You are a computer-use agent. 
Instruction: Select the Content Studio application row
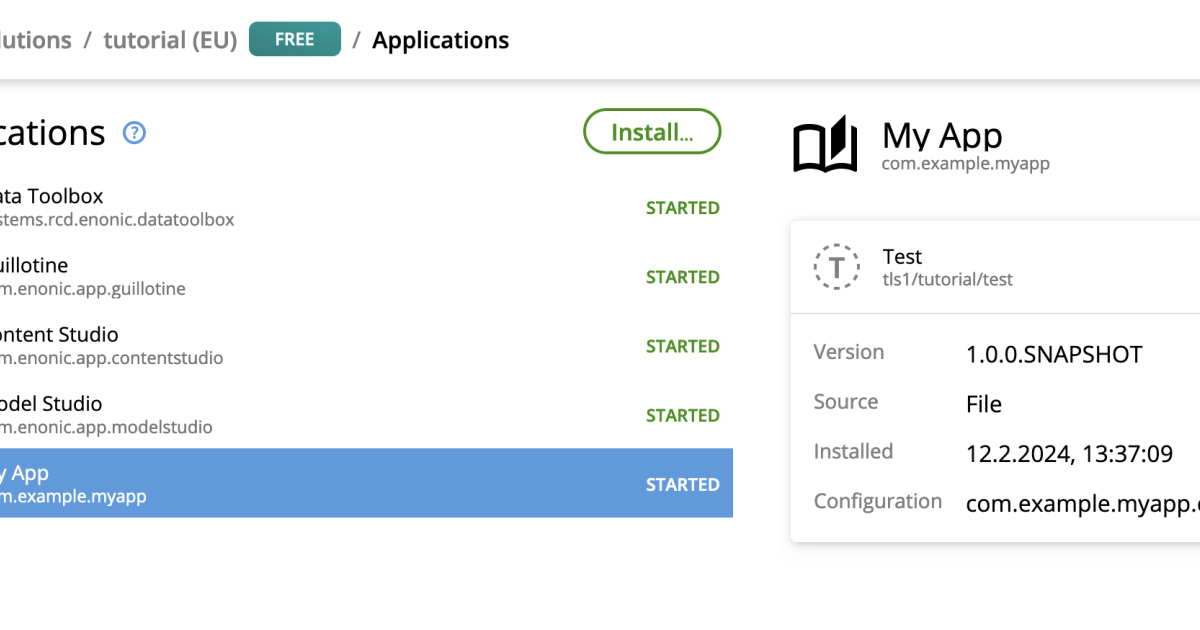[x=300, y=344]
